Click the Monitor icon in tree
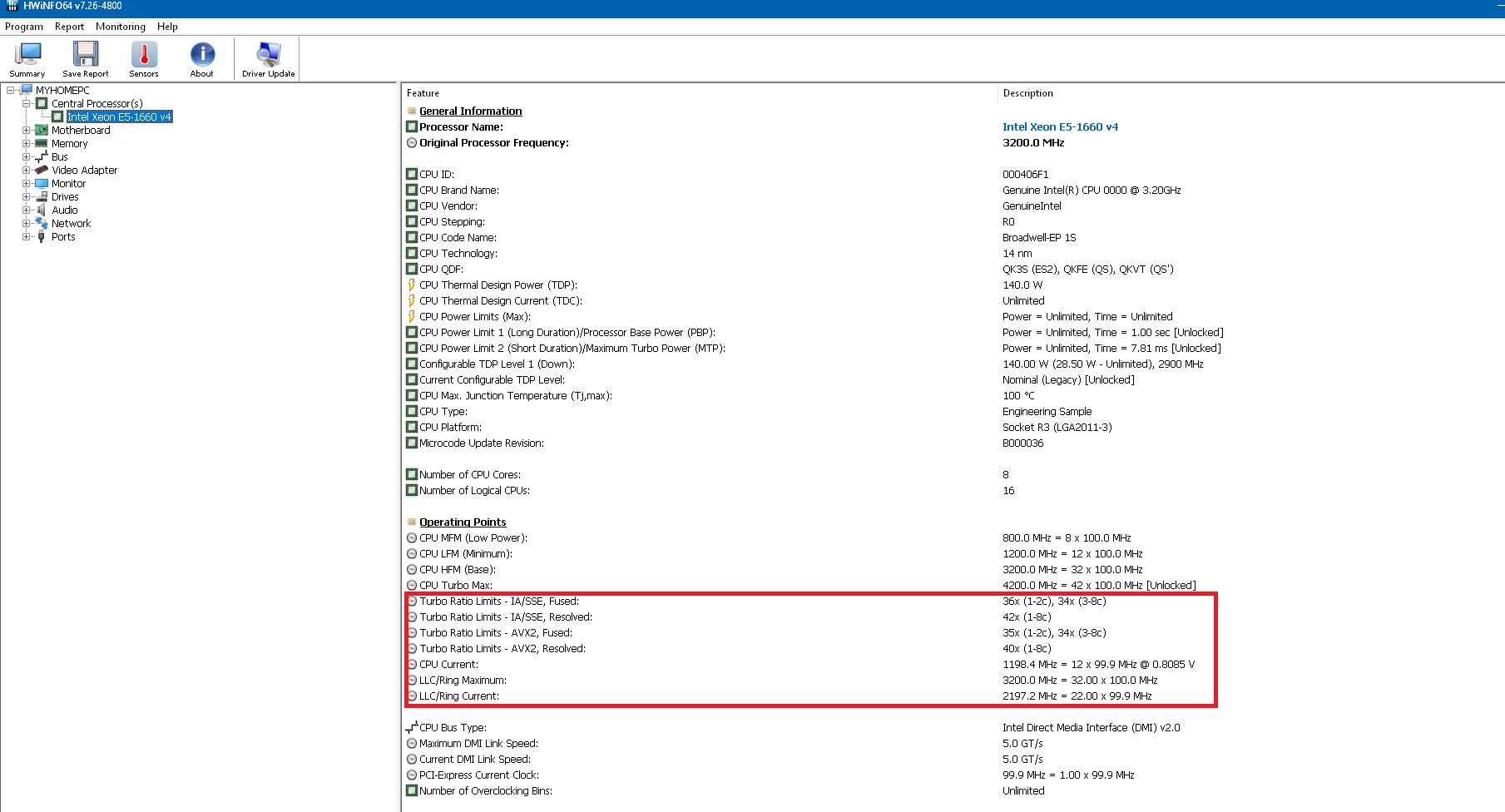 coord(42,183)
